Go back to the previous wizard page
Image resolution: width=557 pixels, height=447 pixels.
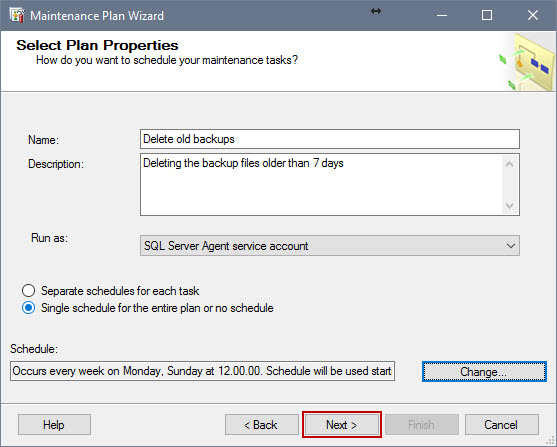click(261, 425)
